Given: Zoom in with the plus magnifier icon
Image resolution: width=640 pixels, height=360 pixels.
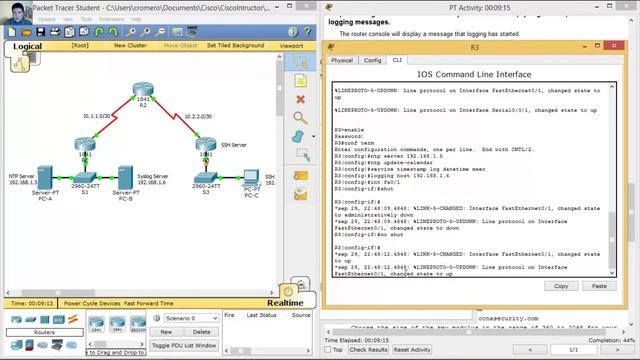Looking at the screenshot, I should 131,32.
